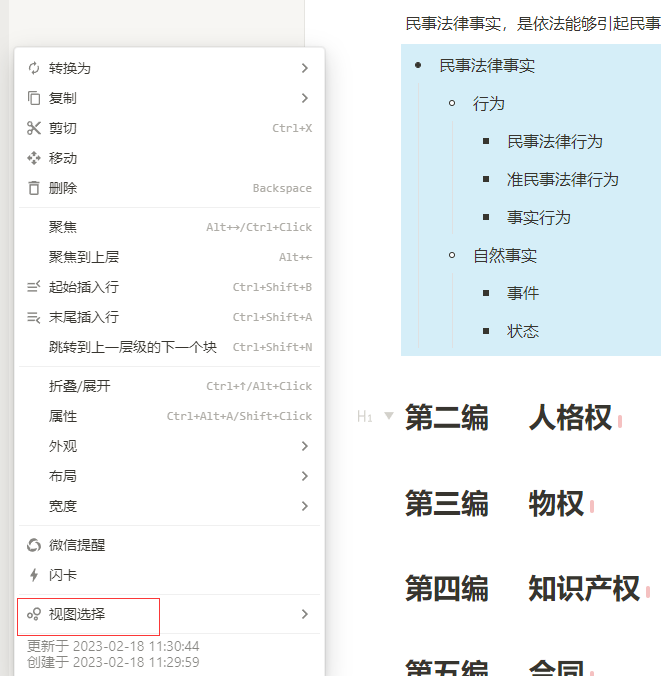Click the hollow bullet before 行为
661x676 pixels.
point(452,103)
